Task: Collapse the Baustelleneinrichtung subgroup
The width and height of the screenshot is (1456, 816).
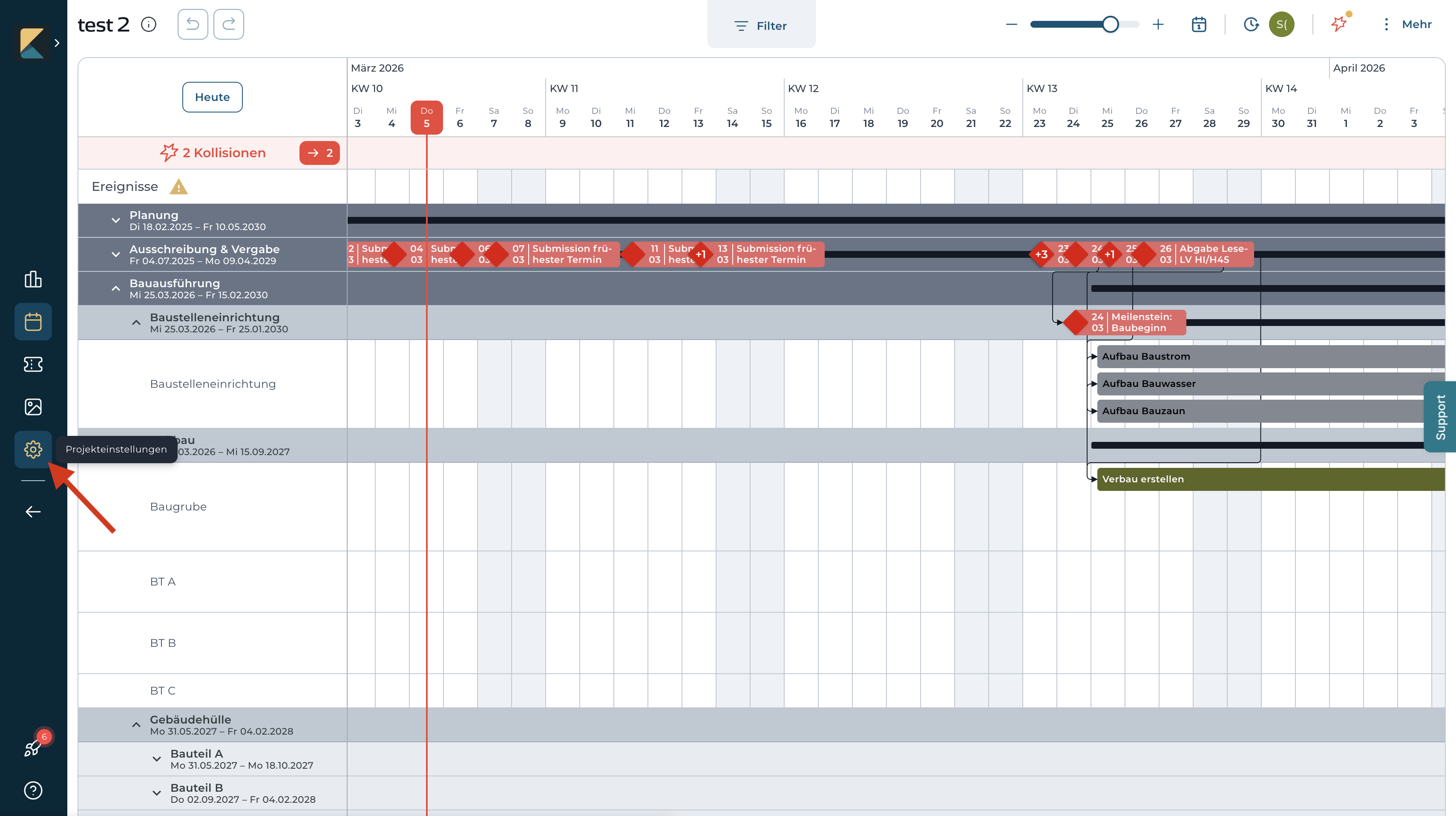Action: click(x=135, y=323)
